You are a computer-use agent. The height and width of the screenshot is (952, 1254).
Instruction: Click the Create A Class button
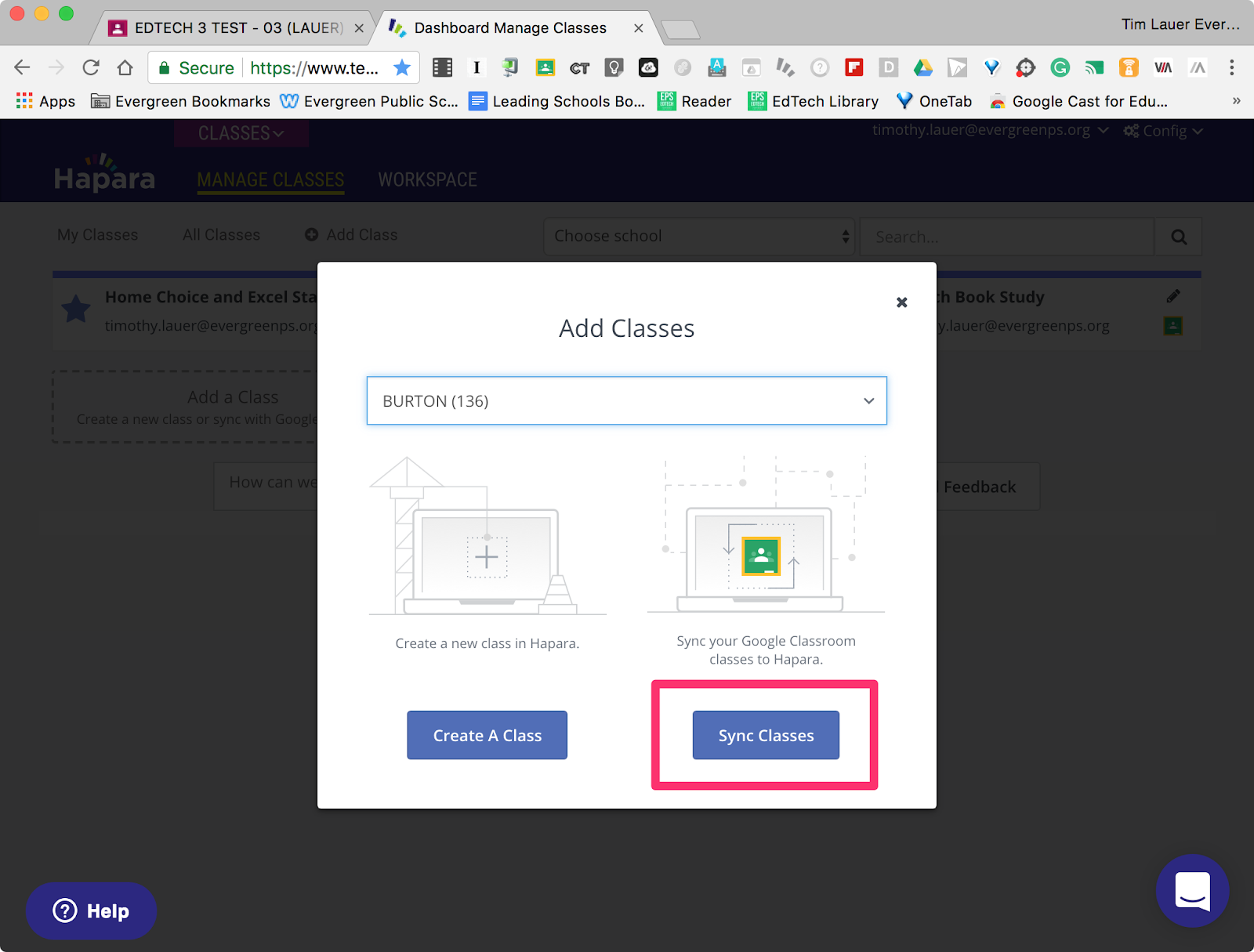click(487, 735)
